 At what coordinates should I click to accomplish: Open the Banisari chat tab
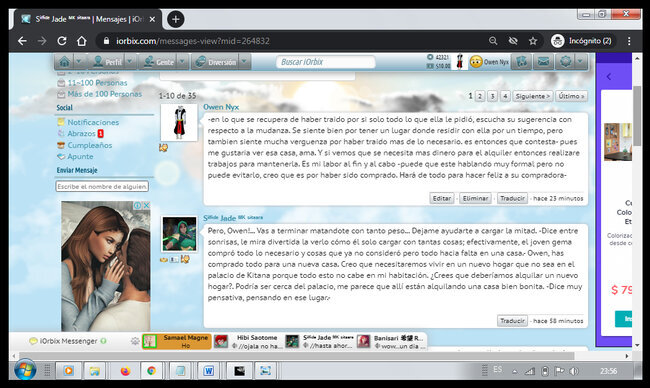pos(391,342)
